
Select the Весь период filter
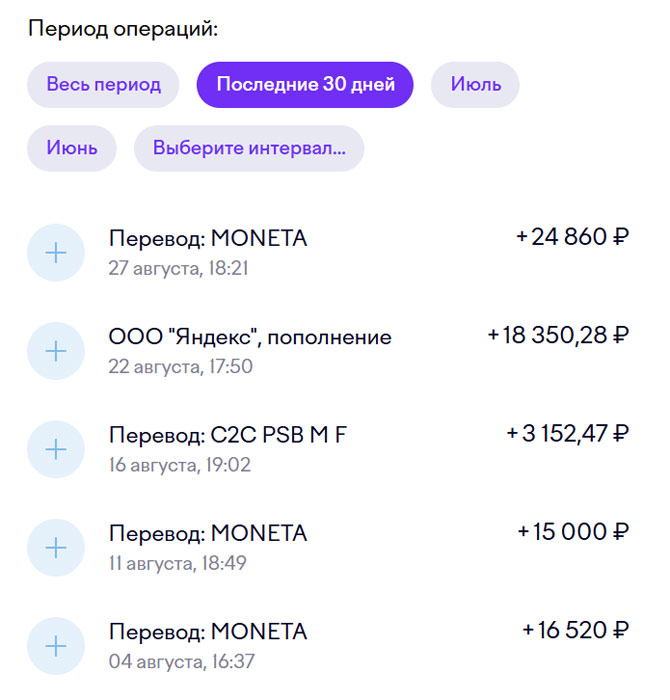click(103, 85)
